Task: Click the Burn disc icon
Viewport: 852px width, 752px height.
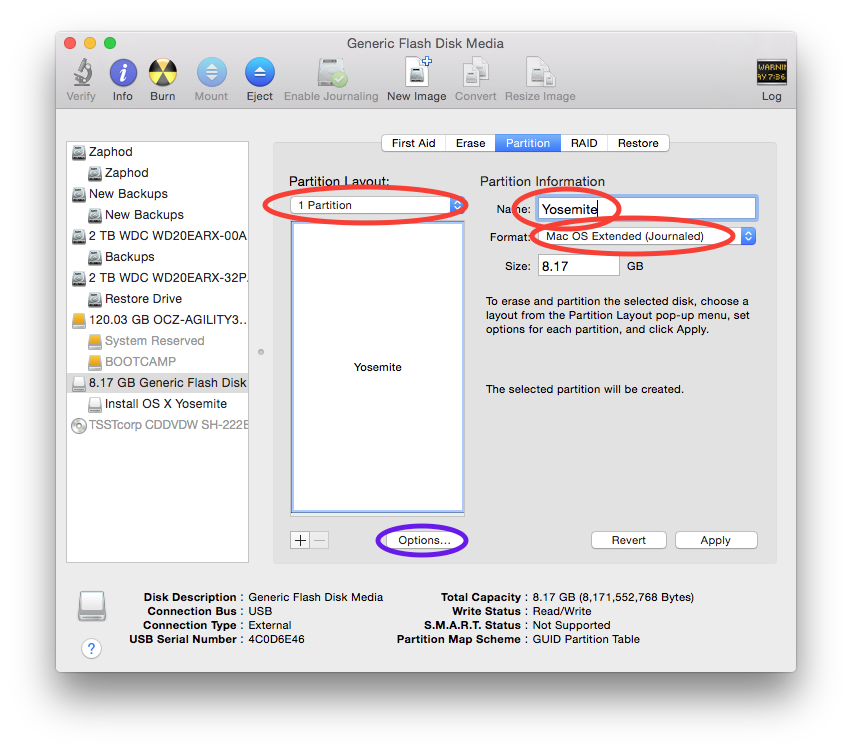Action: 162,72
